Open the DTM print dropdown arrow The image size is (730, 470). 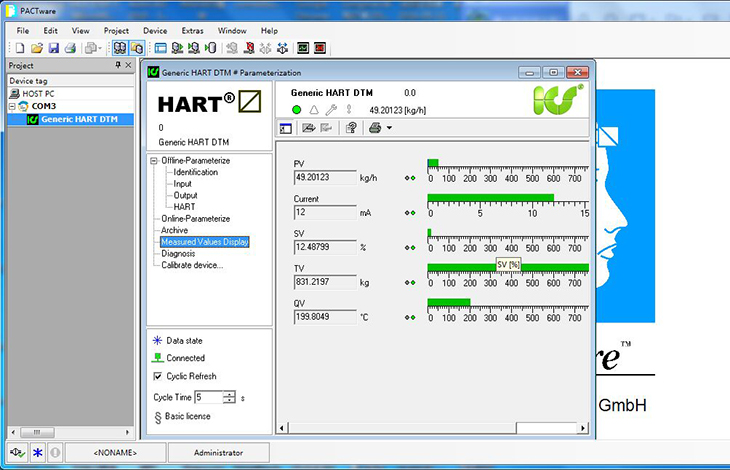[x=389, y=128]
